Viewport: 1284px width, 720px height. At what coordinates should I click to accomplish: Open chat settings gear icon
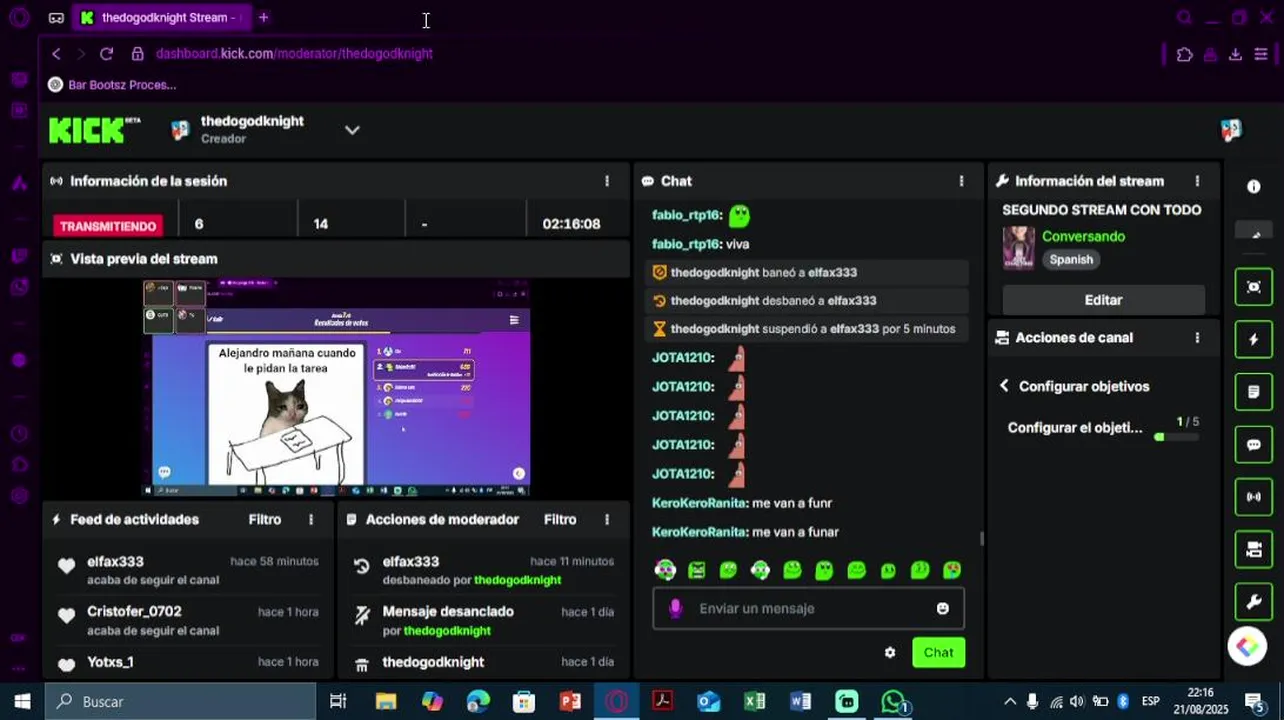(890, 652)
